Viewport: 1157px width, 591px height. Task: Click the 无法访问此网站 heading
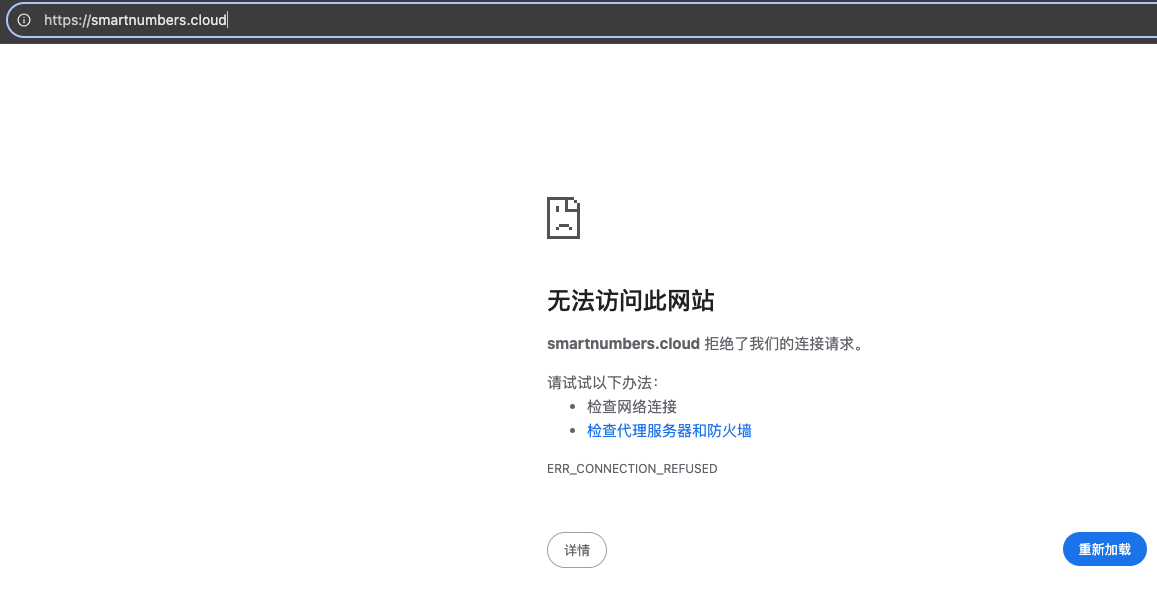click(630, 301)
